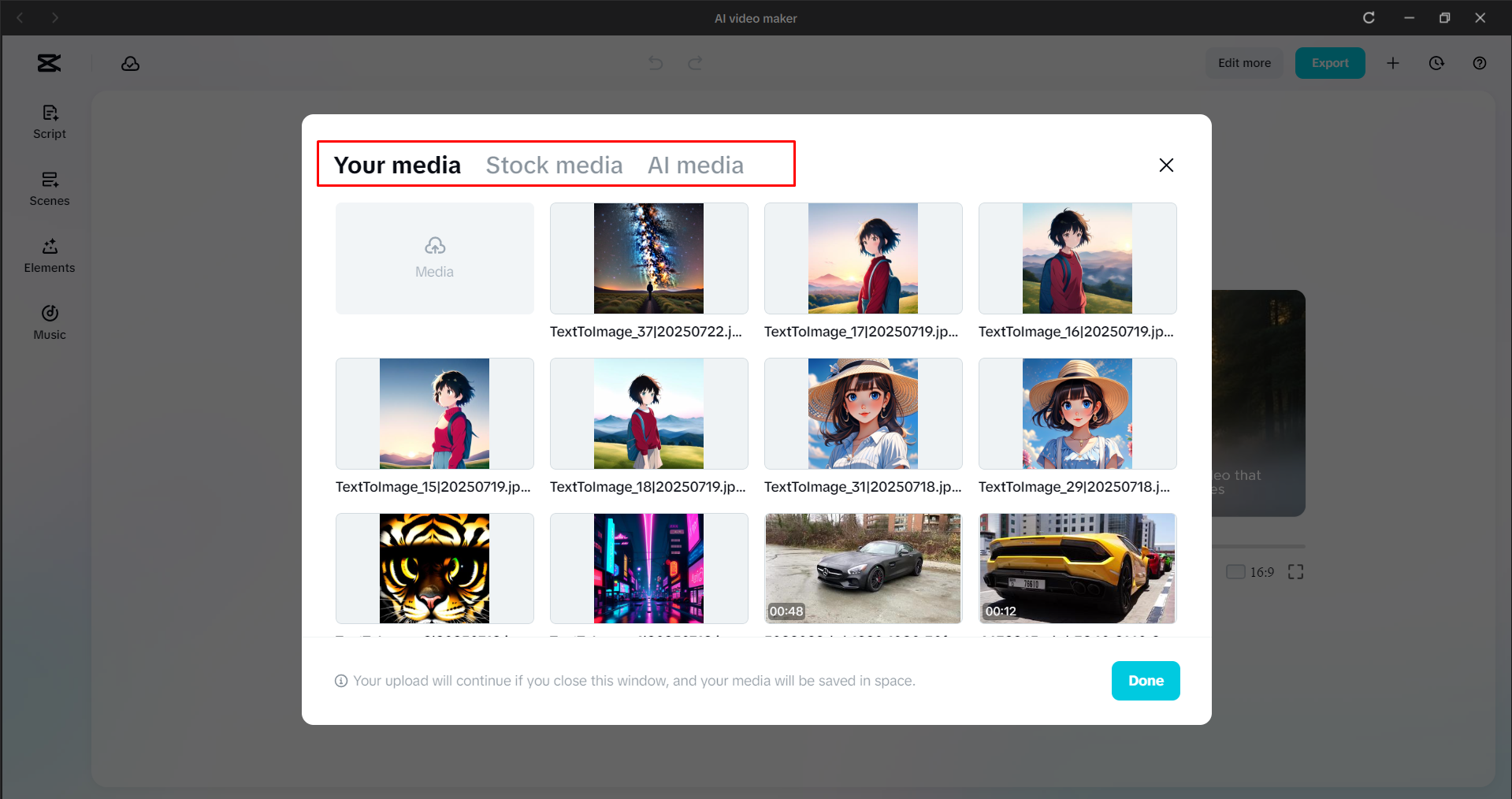Open the Scenes panel
The height and width of the screenshot is (799, 1512).
coord(49,189)
